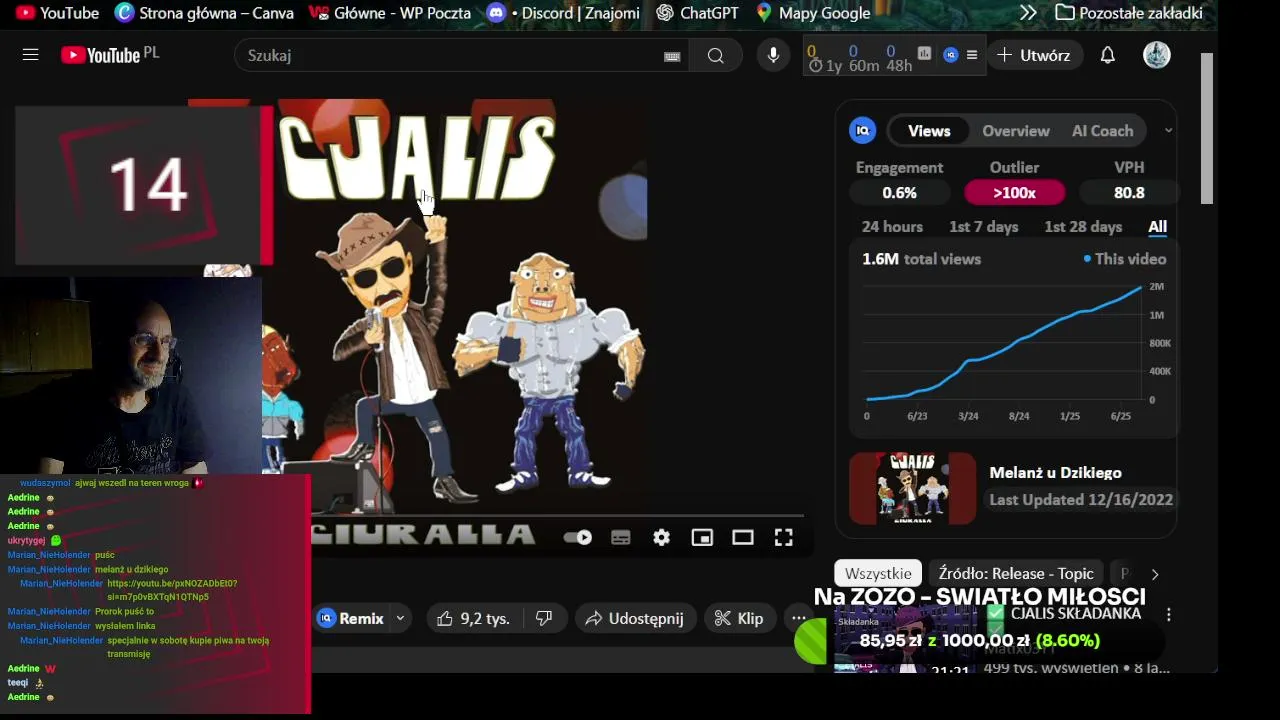Open options for CJALIS SKŁADANKA video
This screenshot has height=720, width=1280.
(1168, 615)
